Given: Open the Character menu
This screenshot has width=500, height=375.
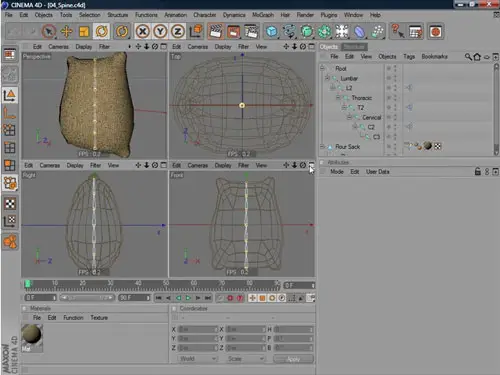Looking at the screenshot, I should point(205,15).
